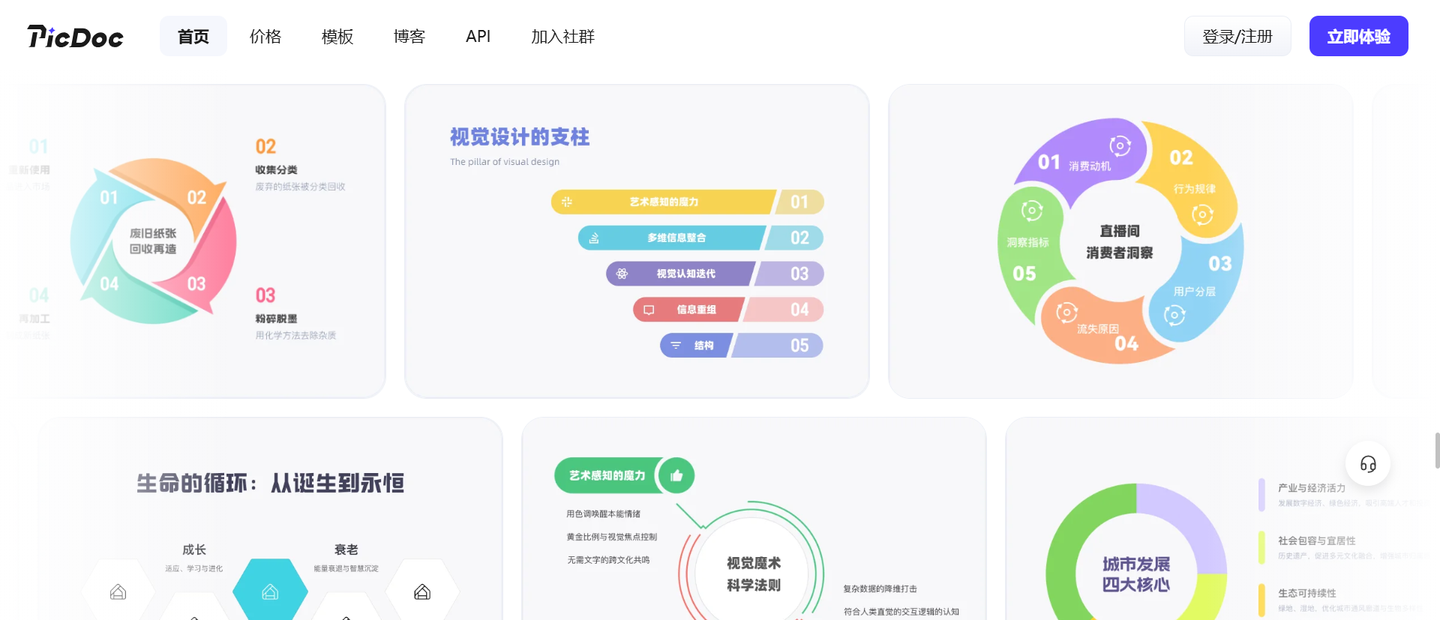Click 'The pillar of visual design' subtitle
This screenshot has width=1440, height=620.
(505, 162)
